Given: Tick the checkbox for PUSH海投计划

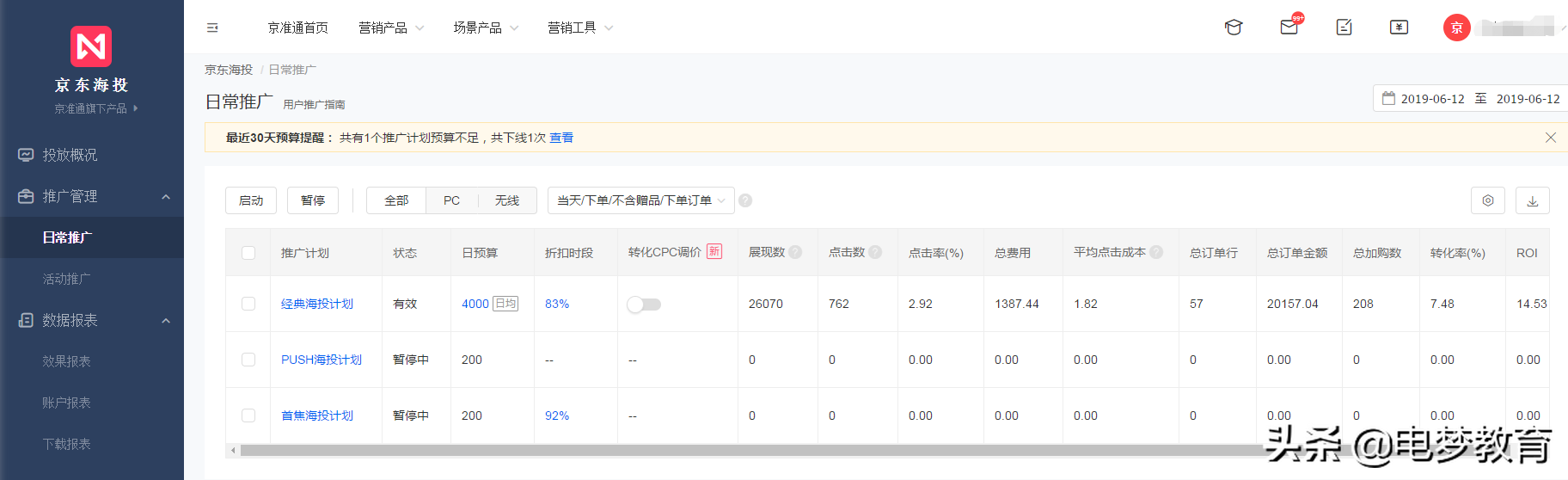Looking at the screenshot, I should 248,360.
